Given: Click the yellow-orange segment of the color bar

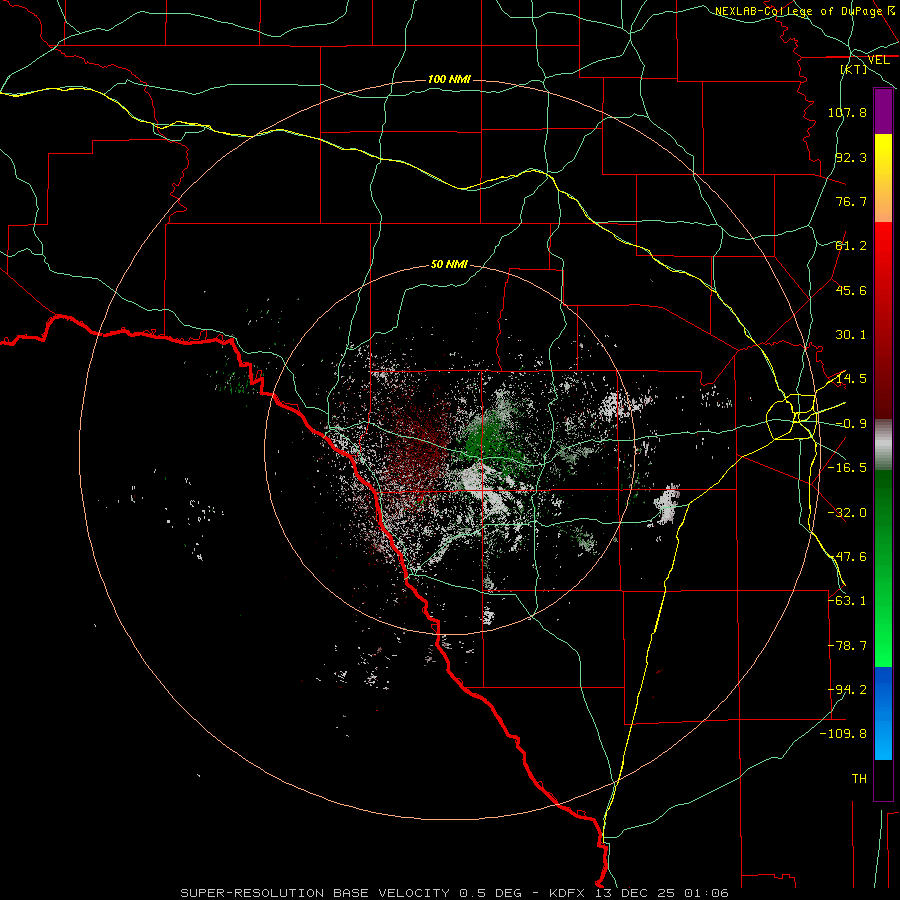Looking at the screenshot, I should click(883, 178).
